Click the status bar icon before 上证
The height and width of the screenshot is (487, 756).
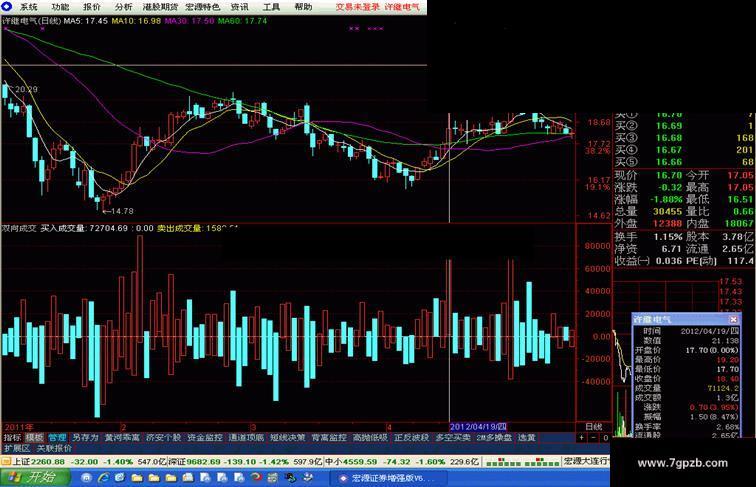pyautogui.click(x=6, y=462)
